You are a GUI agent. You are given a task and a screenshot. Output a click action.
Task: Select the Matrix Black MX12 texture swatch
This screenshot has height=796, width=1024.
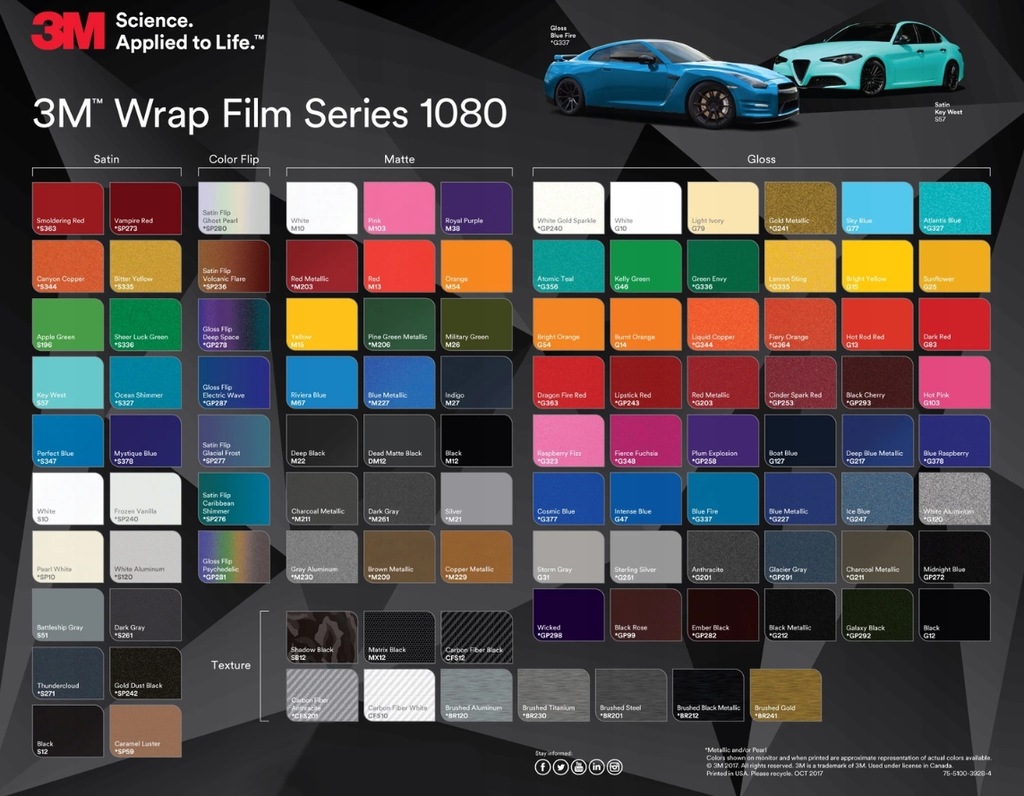[399, 637]
